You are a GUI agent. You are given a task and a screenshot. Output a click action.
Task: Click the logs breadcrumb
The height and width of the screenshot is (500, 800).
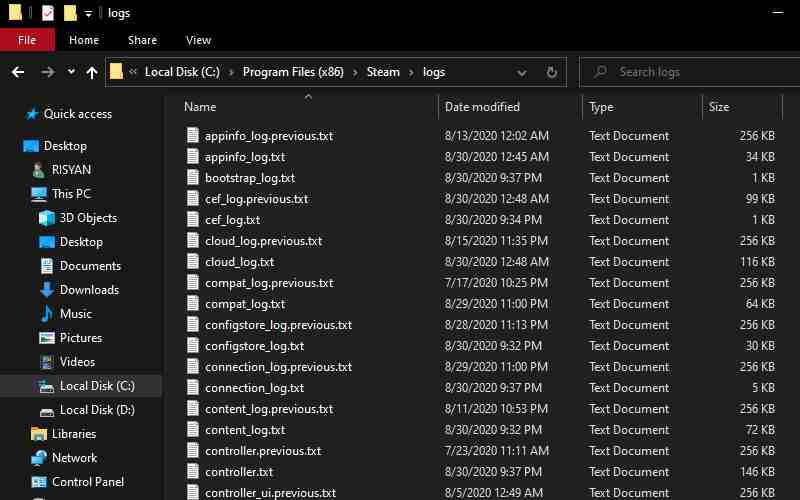tap(434, 72)
